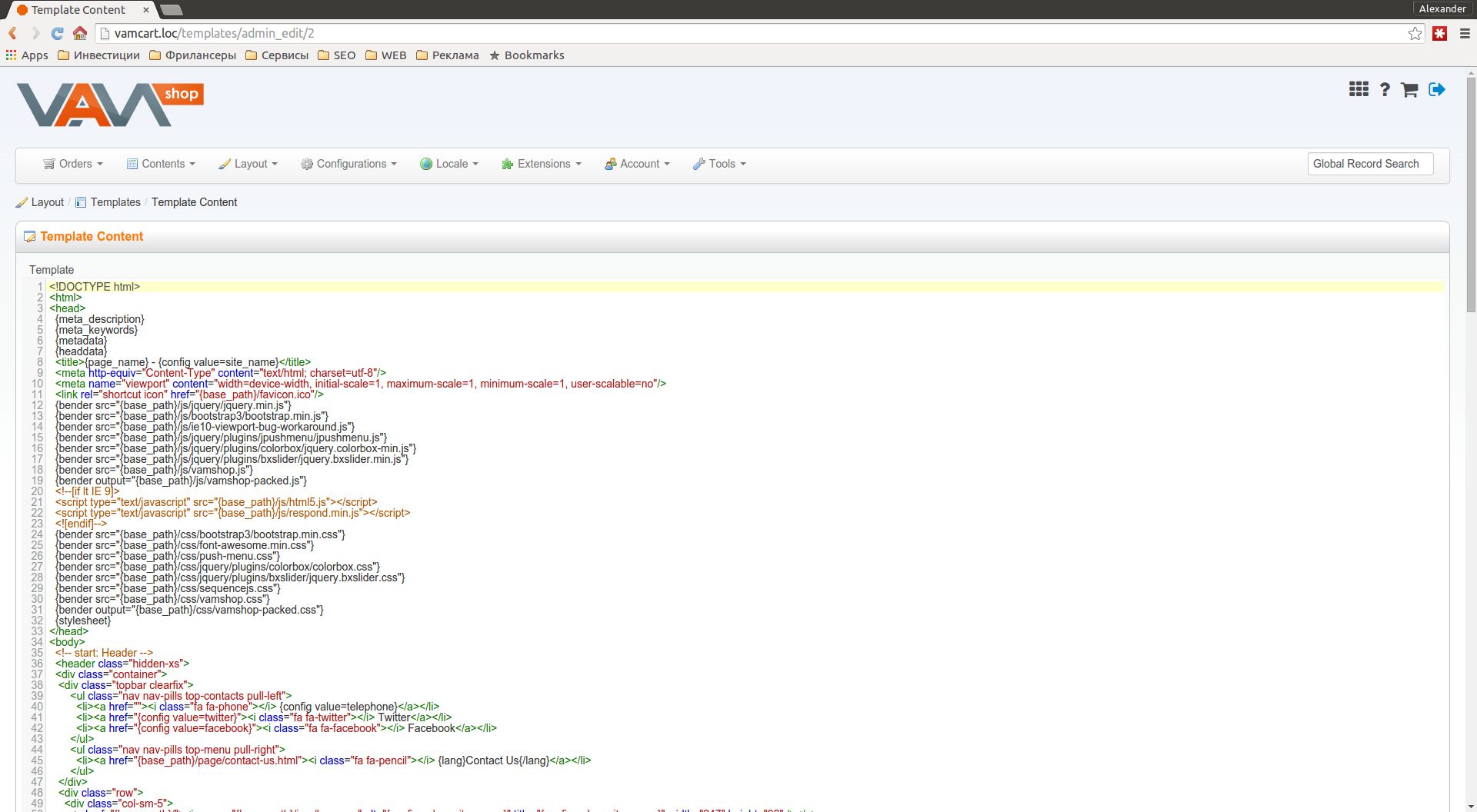Click the Global Record Search field

coord(1369,164)
